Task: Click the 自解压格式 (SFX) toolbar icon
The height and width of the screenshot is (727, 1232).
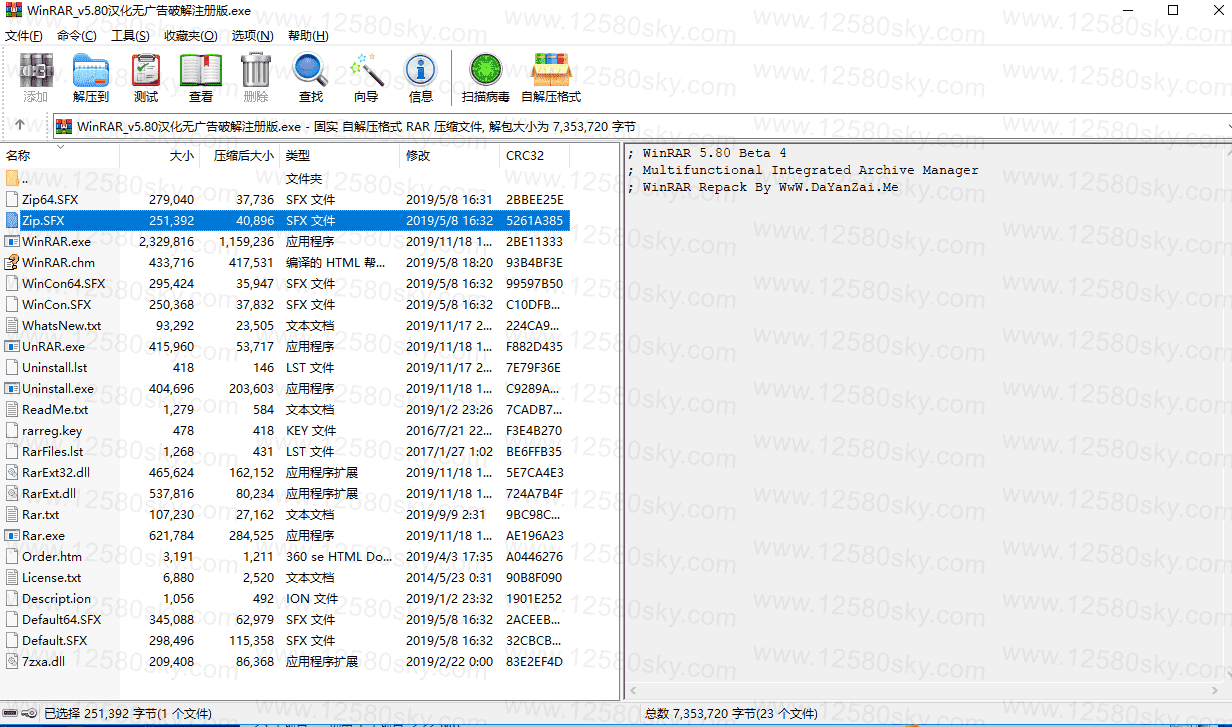Action: (x=551, y=70)
